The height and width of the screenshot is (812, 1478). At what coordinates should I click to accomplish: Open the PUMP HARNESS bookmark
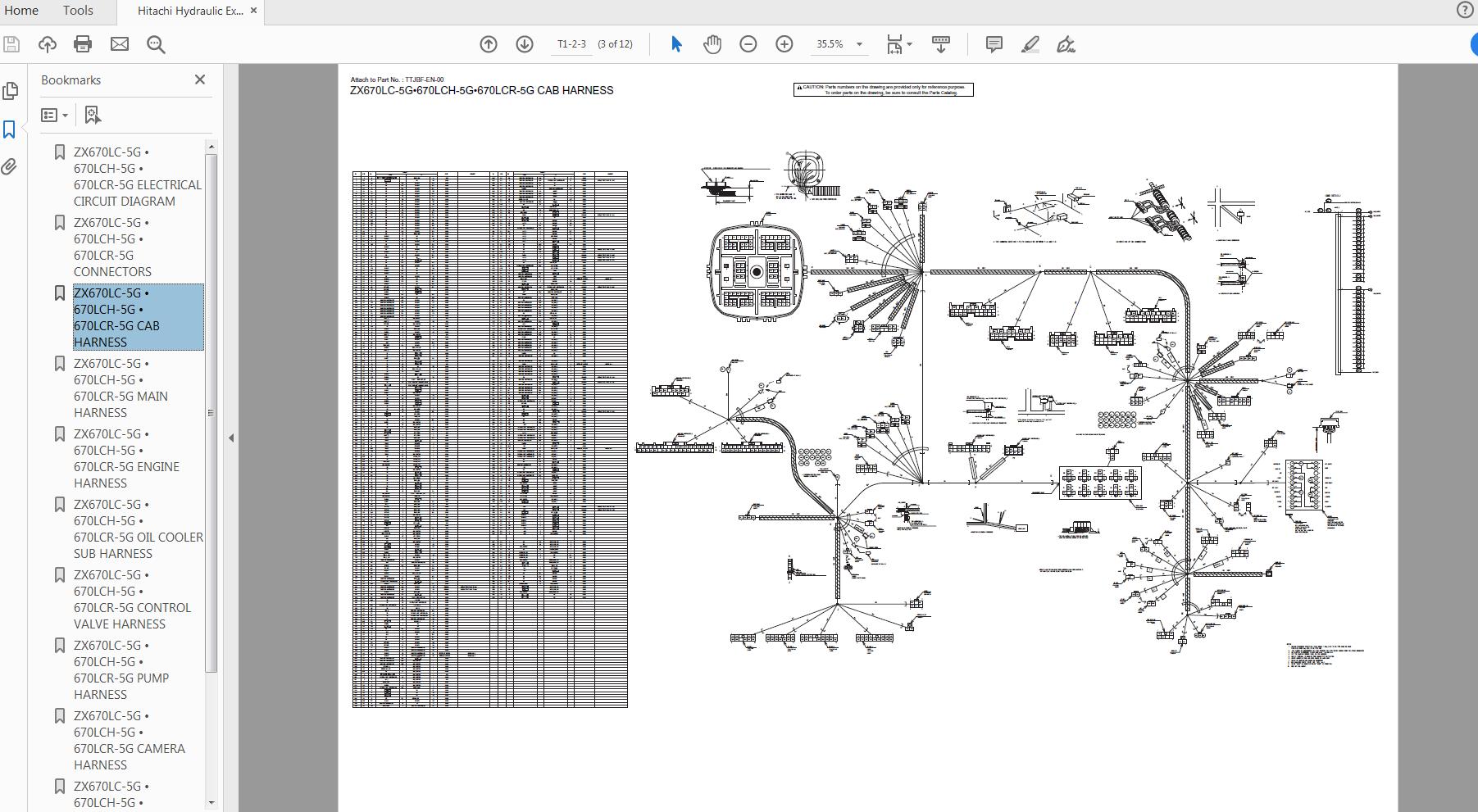point(121,669)
